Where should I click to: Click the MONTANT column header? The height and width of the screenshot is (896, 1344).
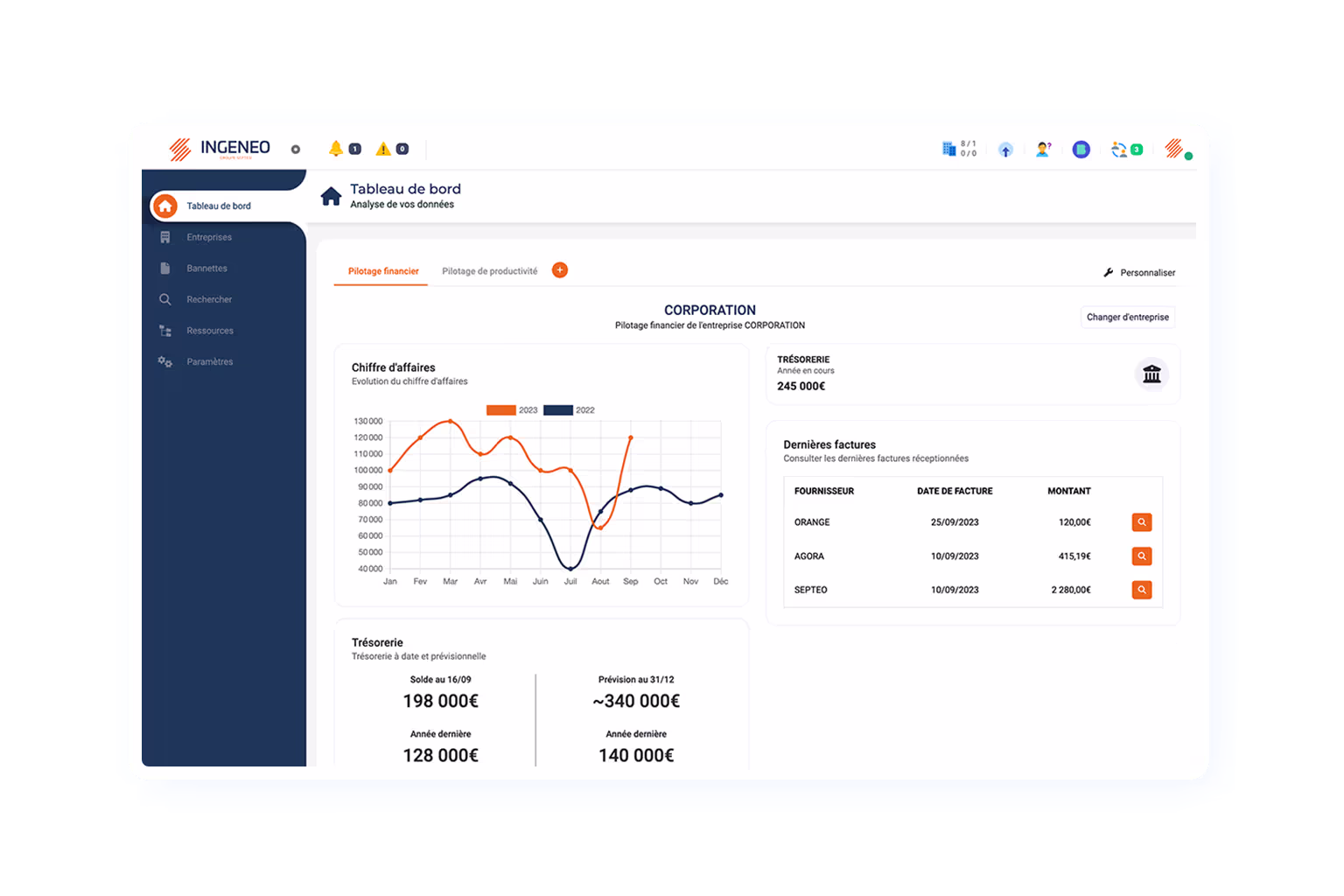click(1069, 492)
